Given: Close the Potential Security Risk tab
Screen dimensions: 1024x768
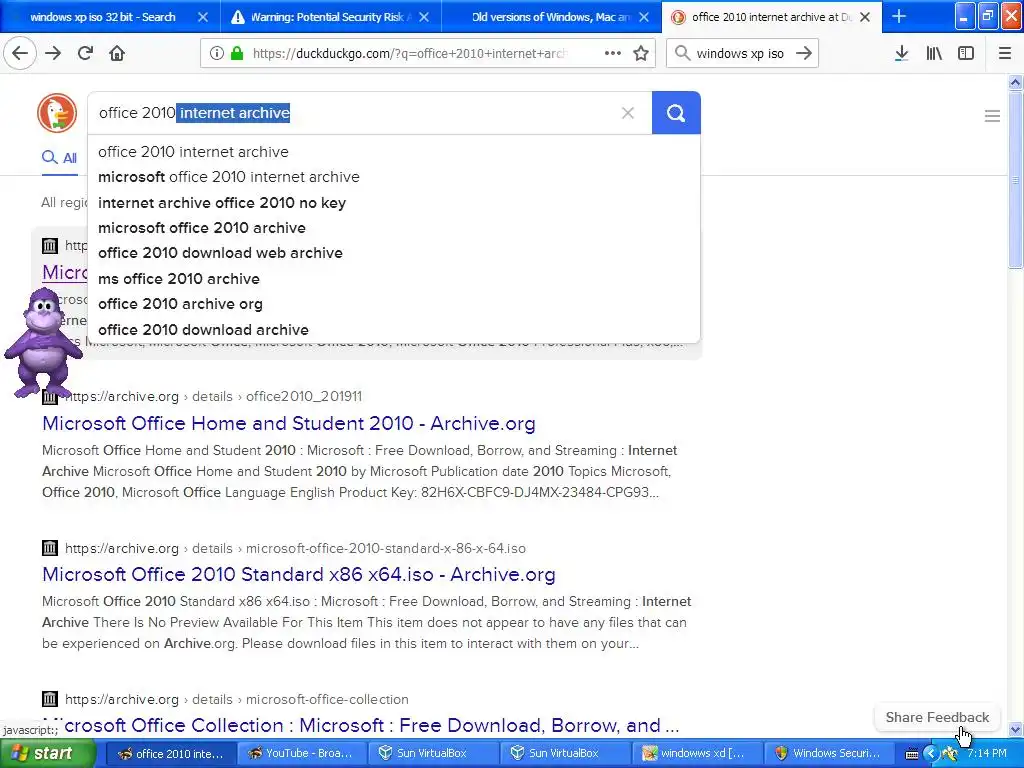Looking at the screenshot, I should (x=424, y=17).
